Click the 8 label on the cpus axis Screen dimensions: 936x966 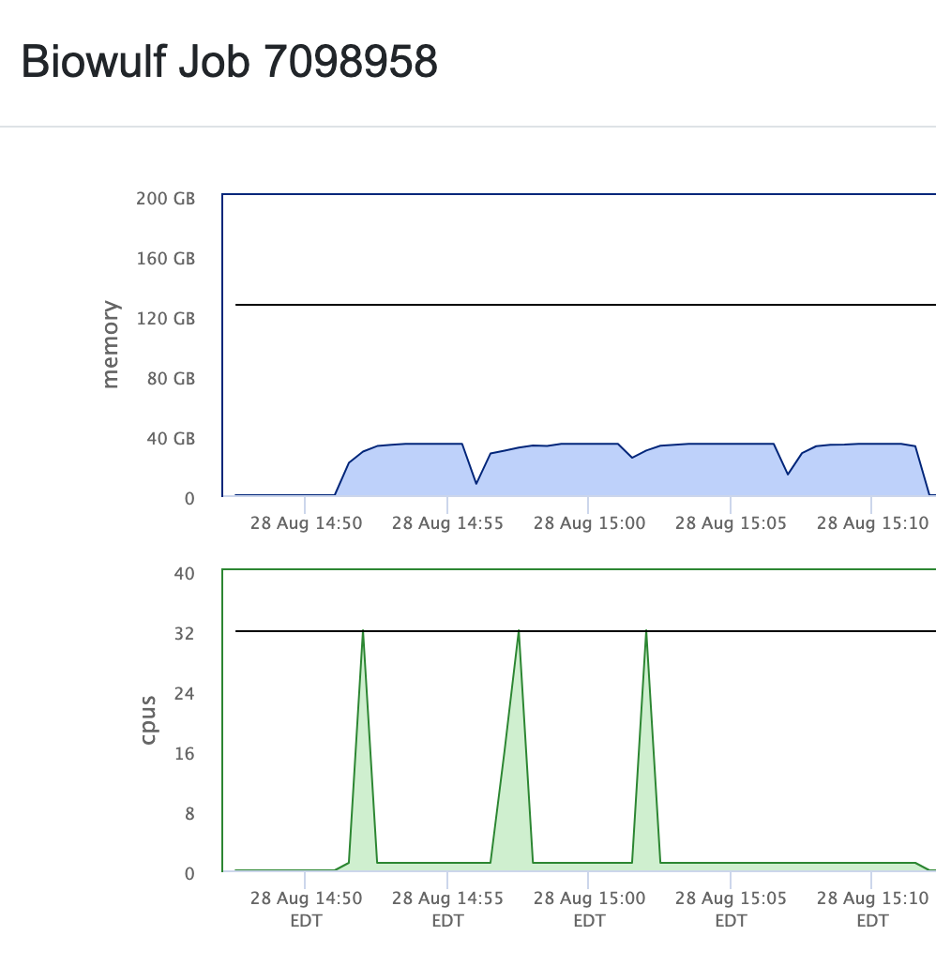(187, 813)
